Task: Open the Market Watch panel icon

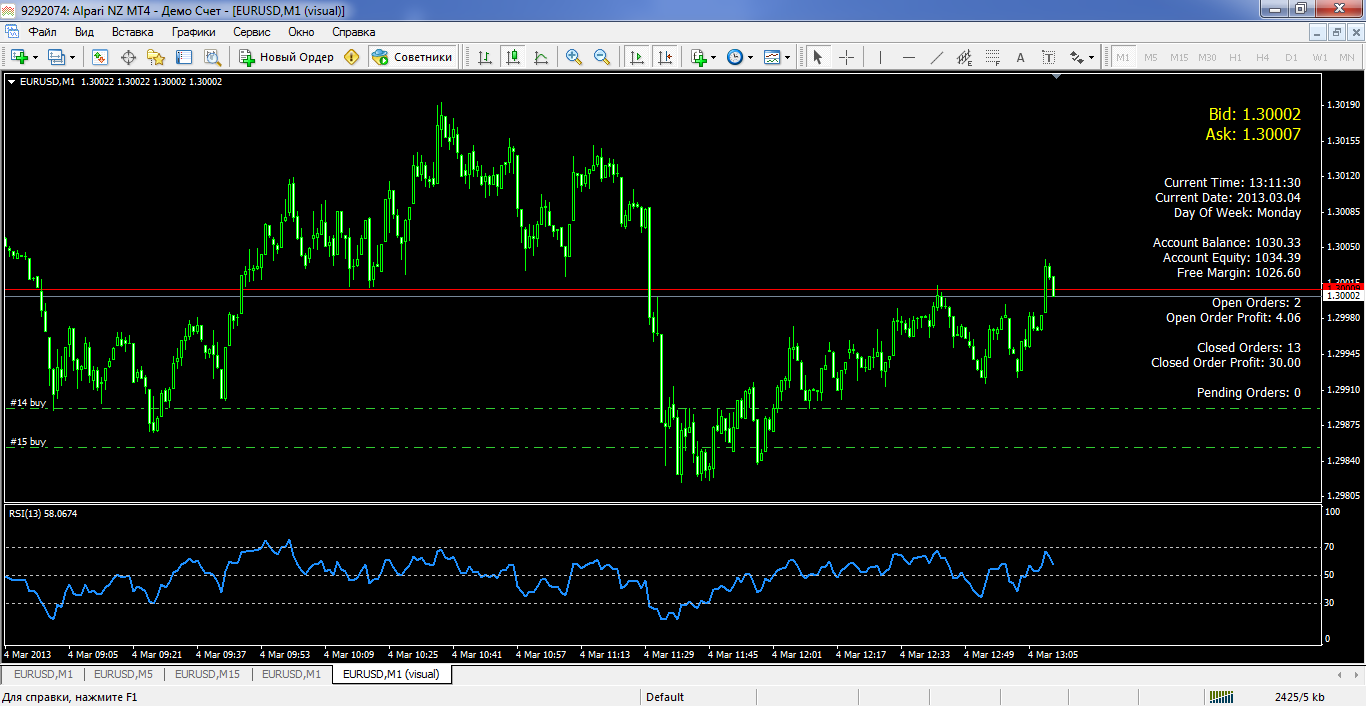Action: click(x=100, y=57)
